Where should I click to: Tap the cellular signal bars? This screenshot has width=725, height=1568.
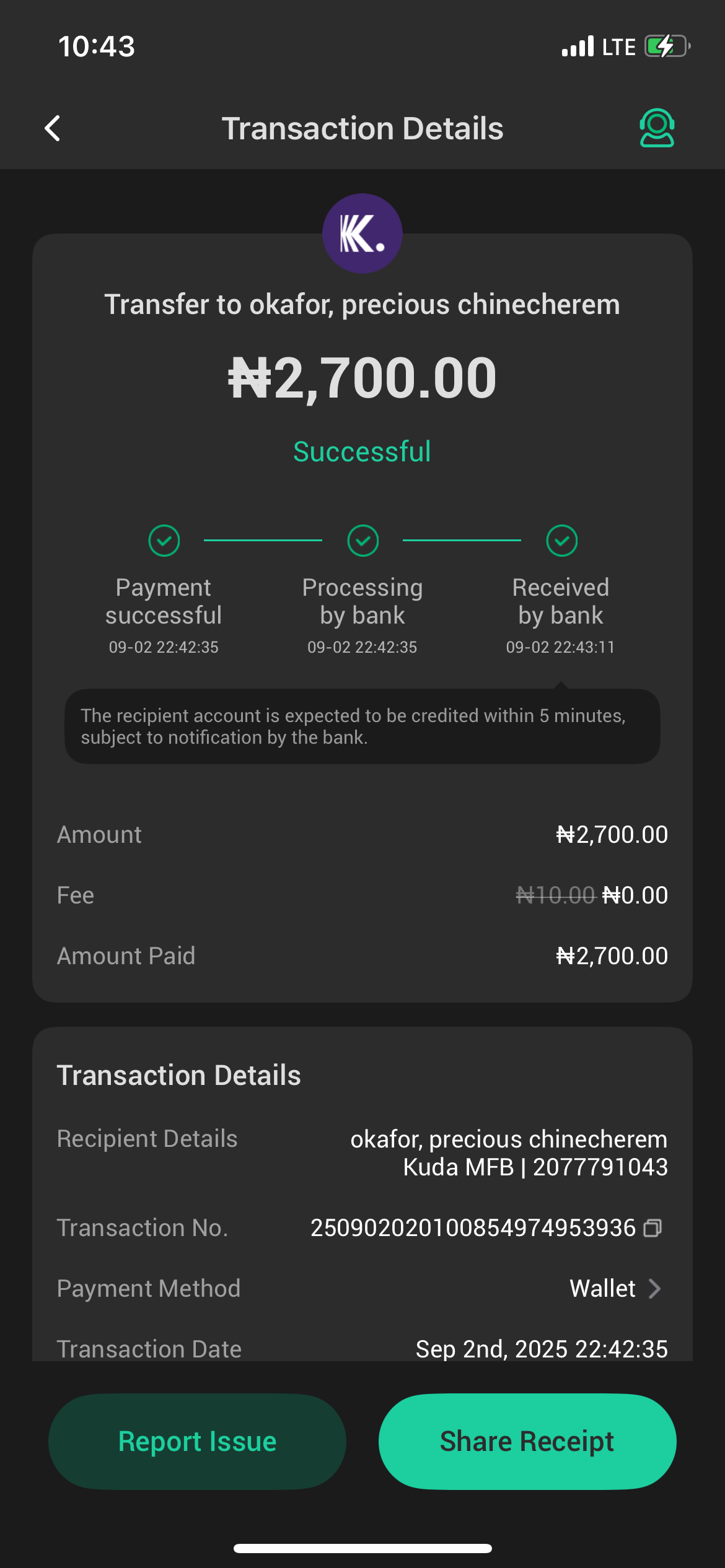coord(578,47)
